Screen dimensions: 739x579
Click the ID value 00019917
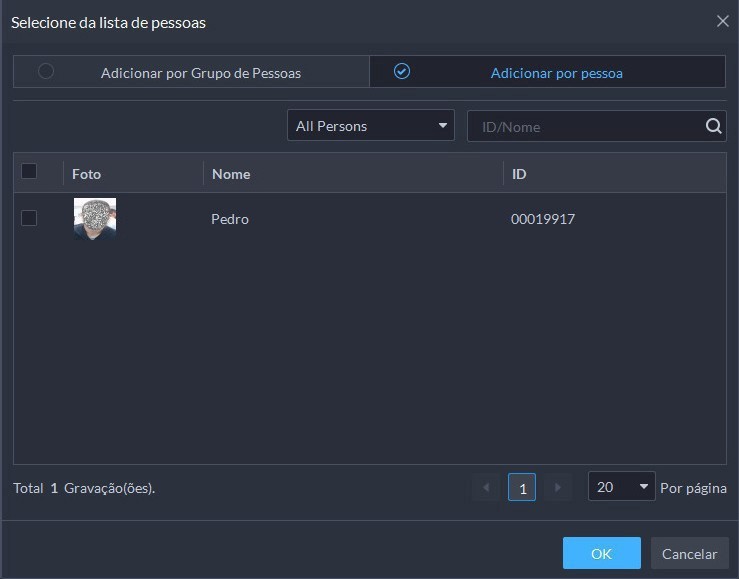tap(543, 219)
